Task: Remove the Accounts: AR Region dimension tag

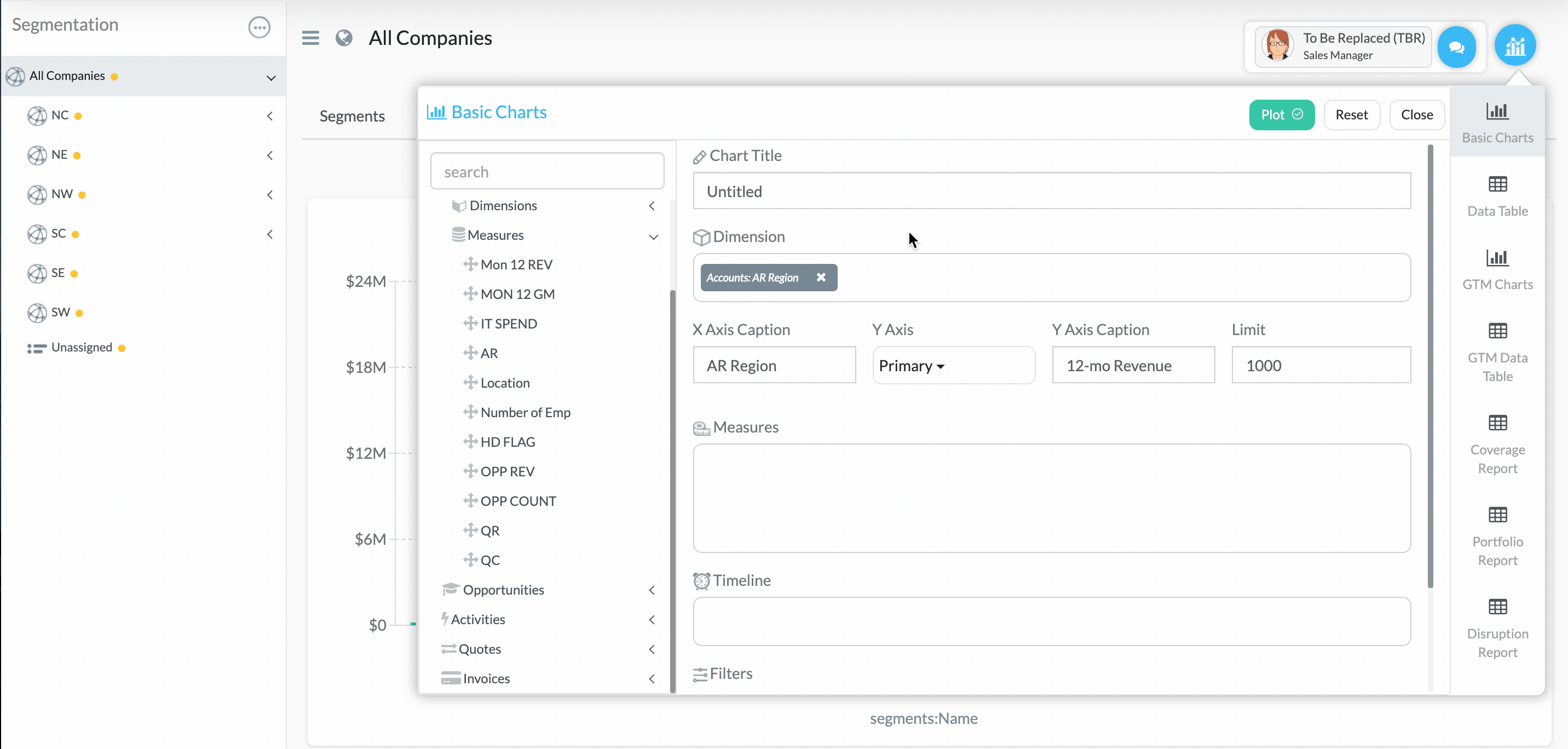Action: [821, 277]
